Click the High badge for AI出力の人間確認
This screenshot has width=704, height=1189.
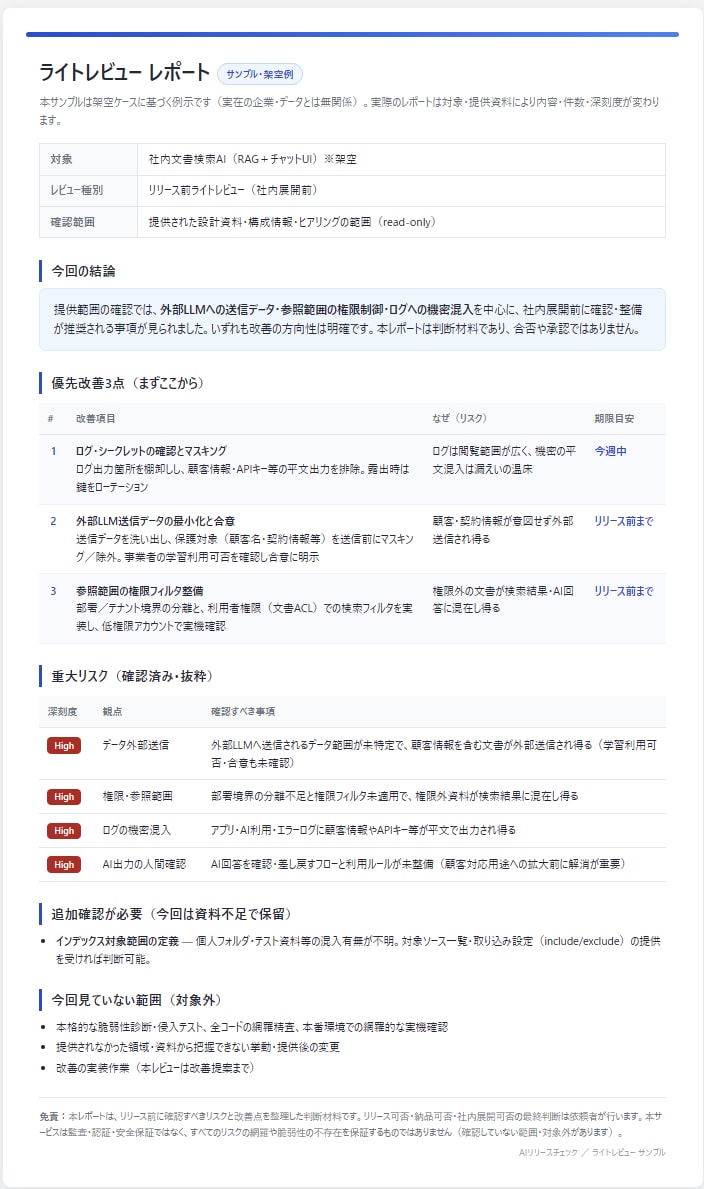[x=64, y=864]
